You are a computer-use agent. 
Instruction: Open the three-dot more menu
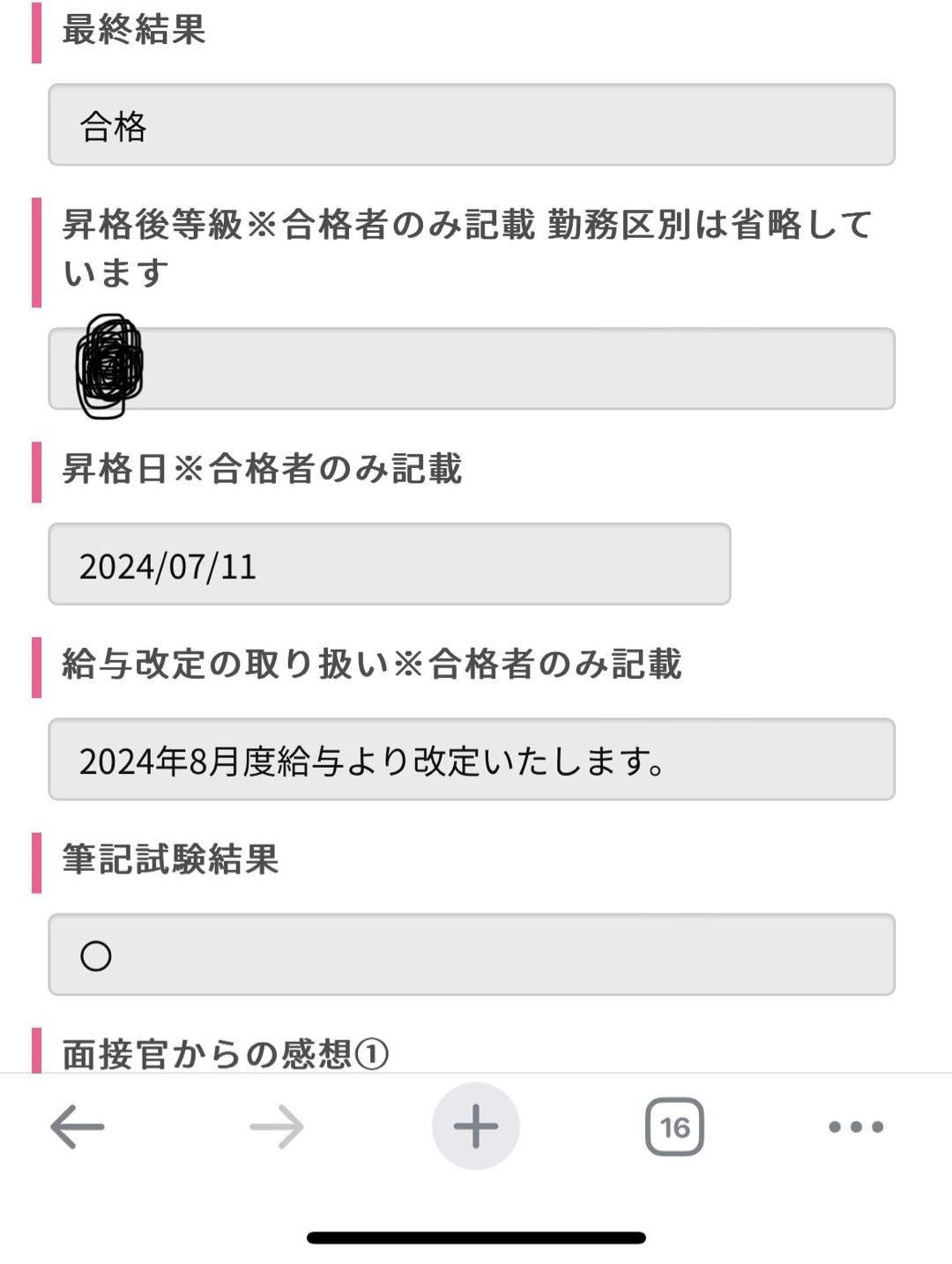coord(856,1126)
